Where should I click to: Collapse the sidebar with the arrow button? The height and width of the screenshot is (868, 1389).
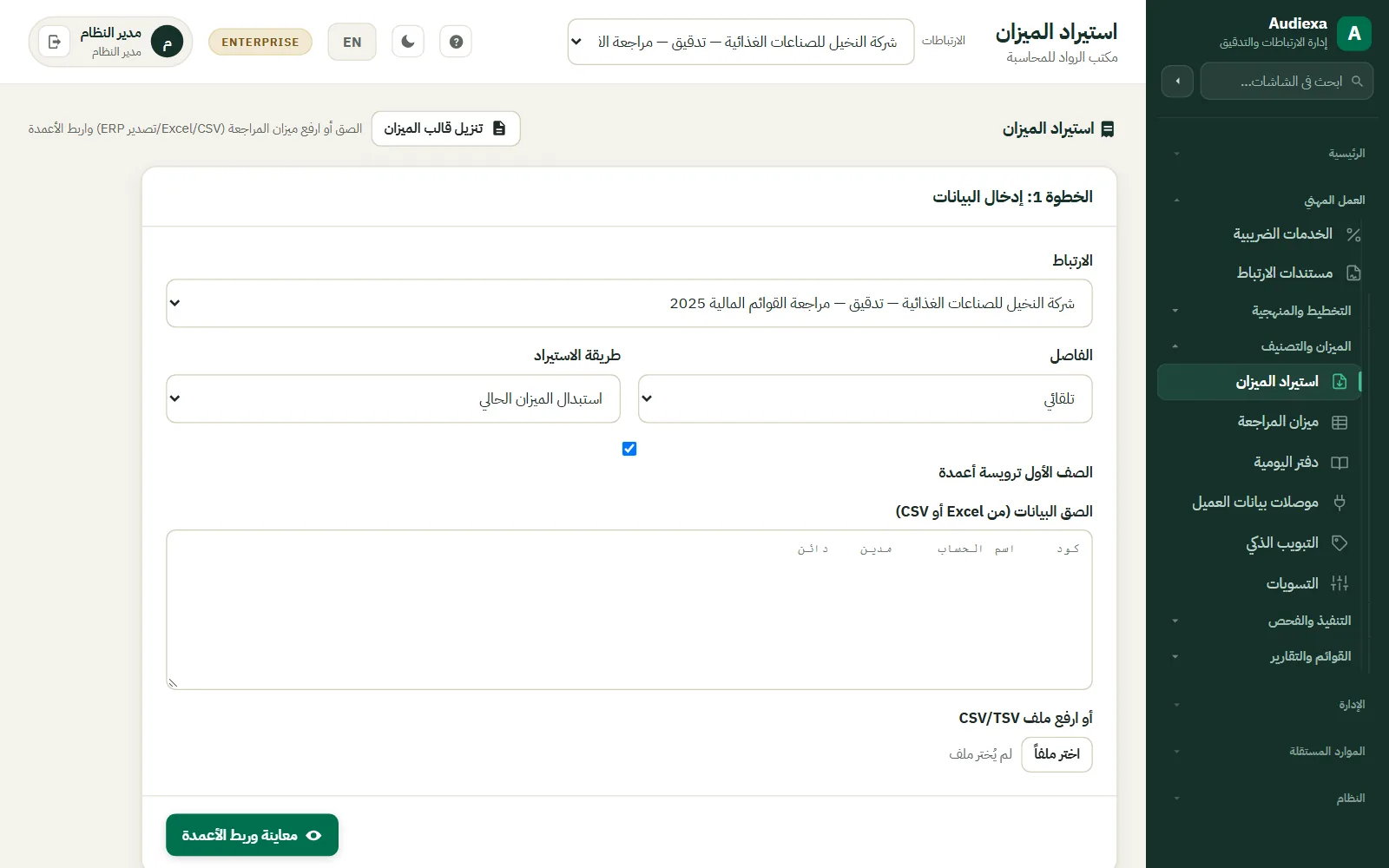[x=1177, y=82]
